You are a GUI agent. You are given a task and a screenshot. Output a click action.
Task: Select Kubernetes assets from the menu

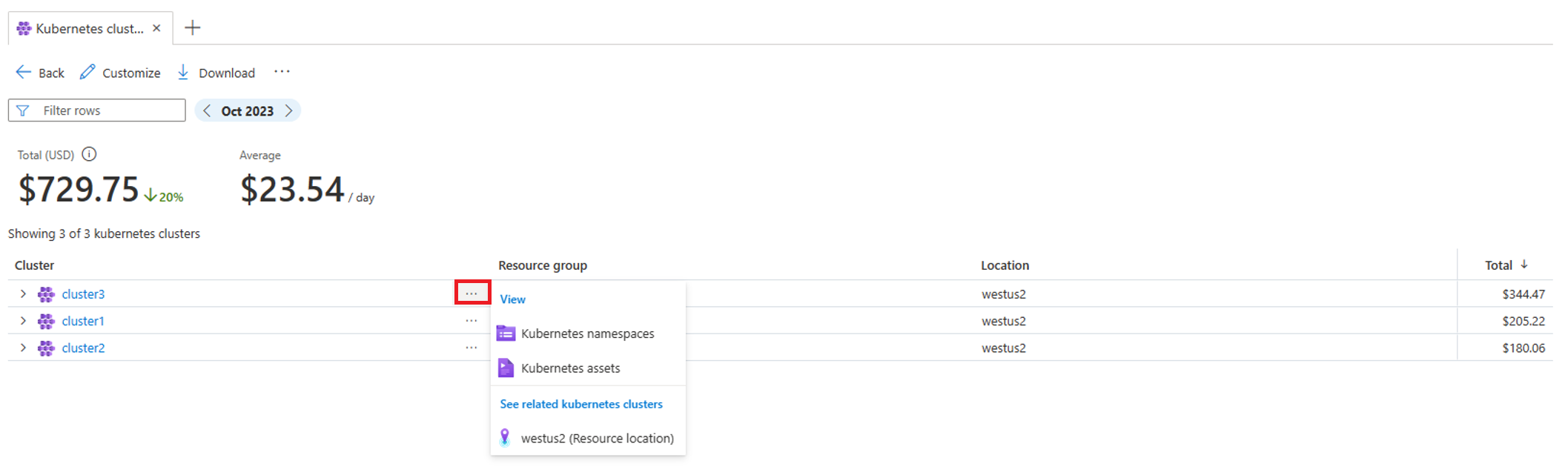tap(570, 368)
